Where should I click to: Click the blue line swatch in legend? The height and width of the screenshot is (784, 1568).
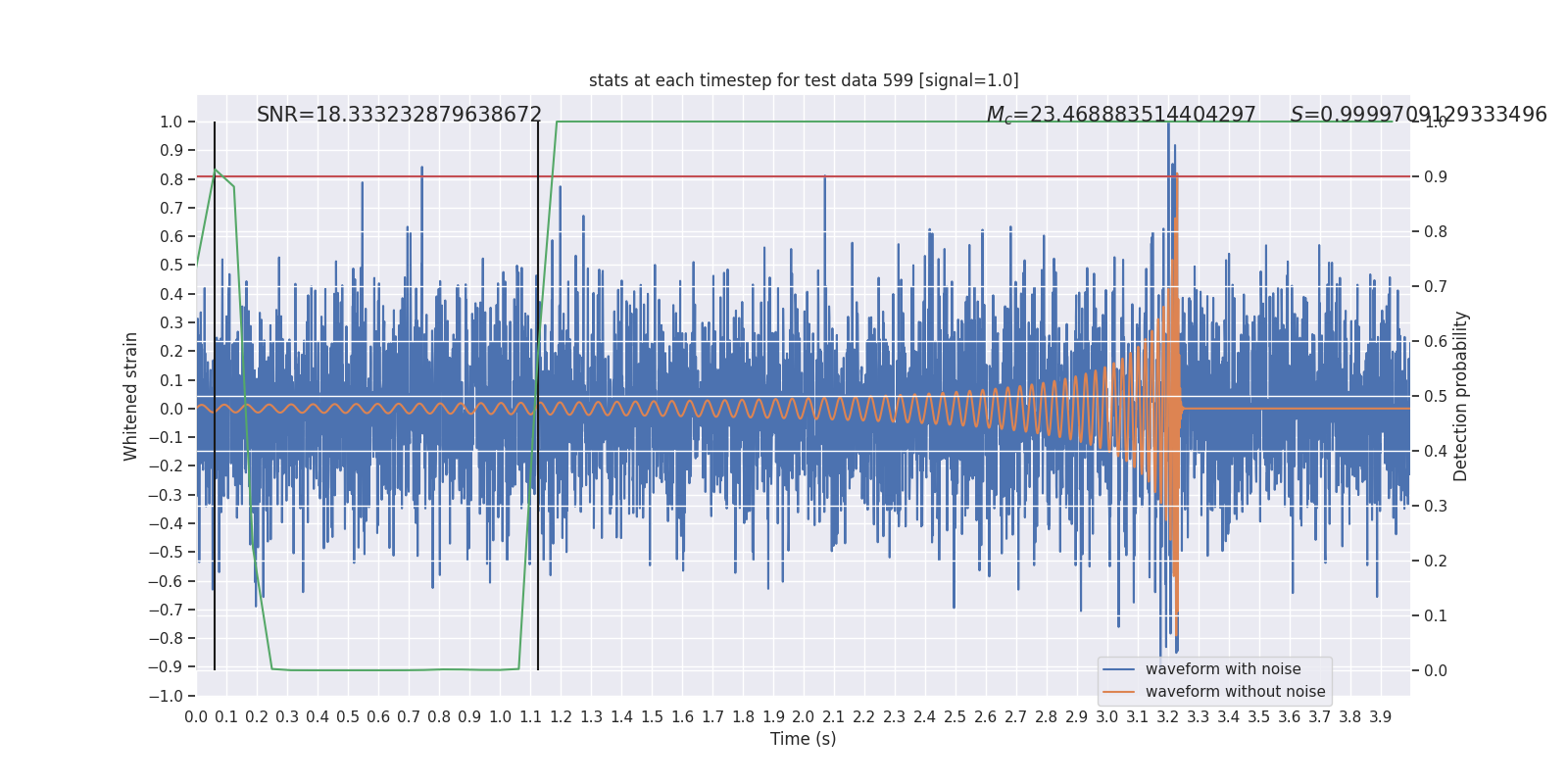[x=1118, y=669]
